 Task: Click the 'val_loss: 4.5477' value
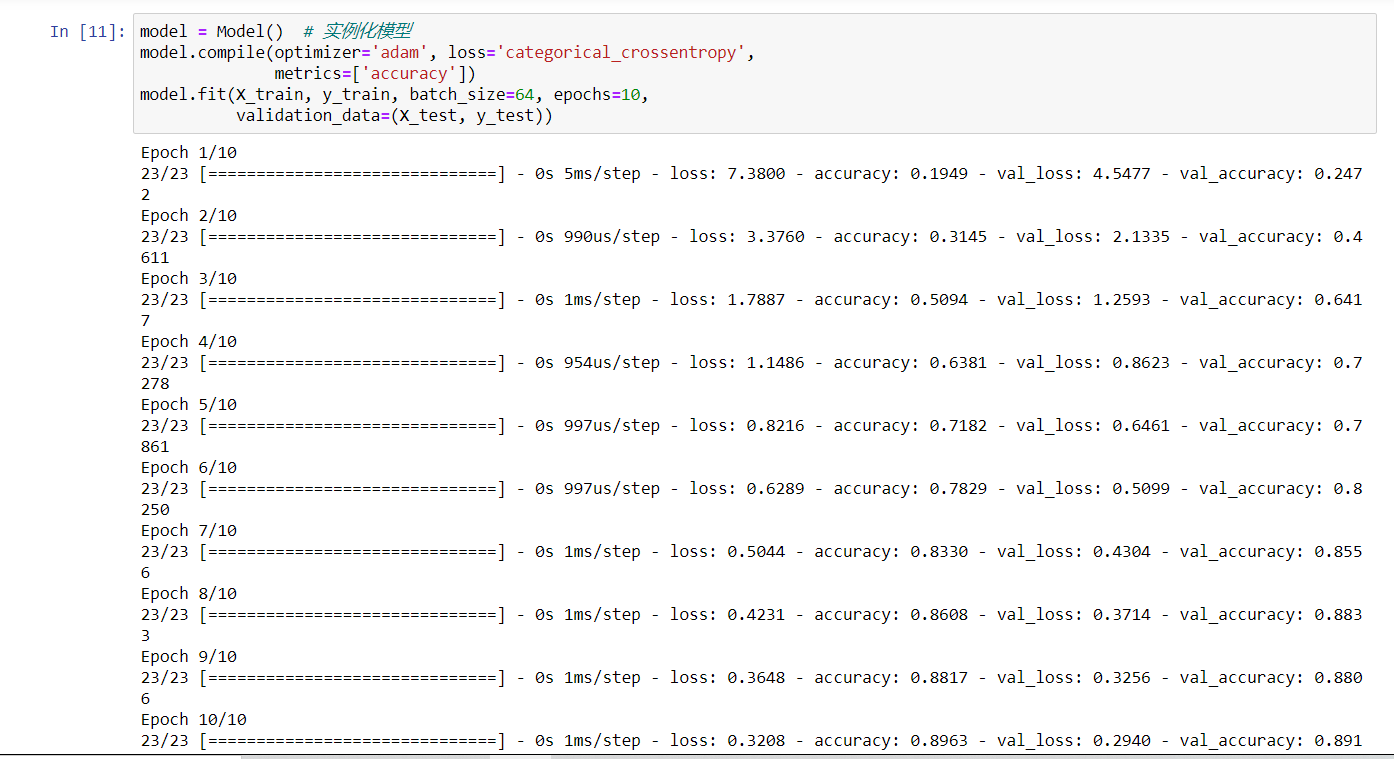point(1074,174)
